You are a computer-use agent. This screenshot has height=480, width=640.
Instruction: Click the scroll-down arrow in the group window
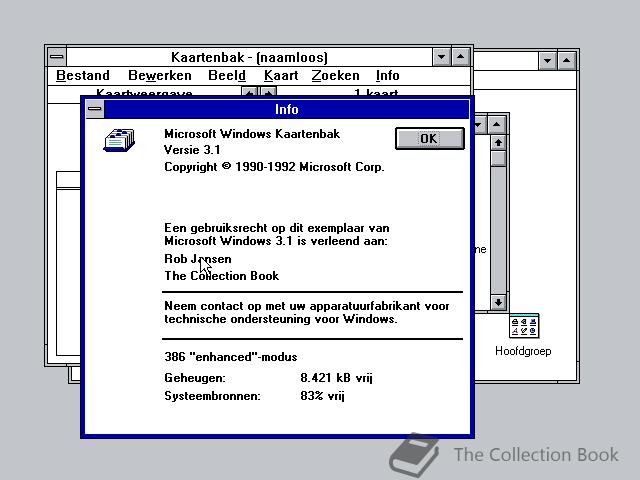pyautogui.click(x=498, y=302)
